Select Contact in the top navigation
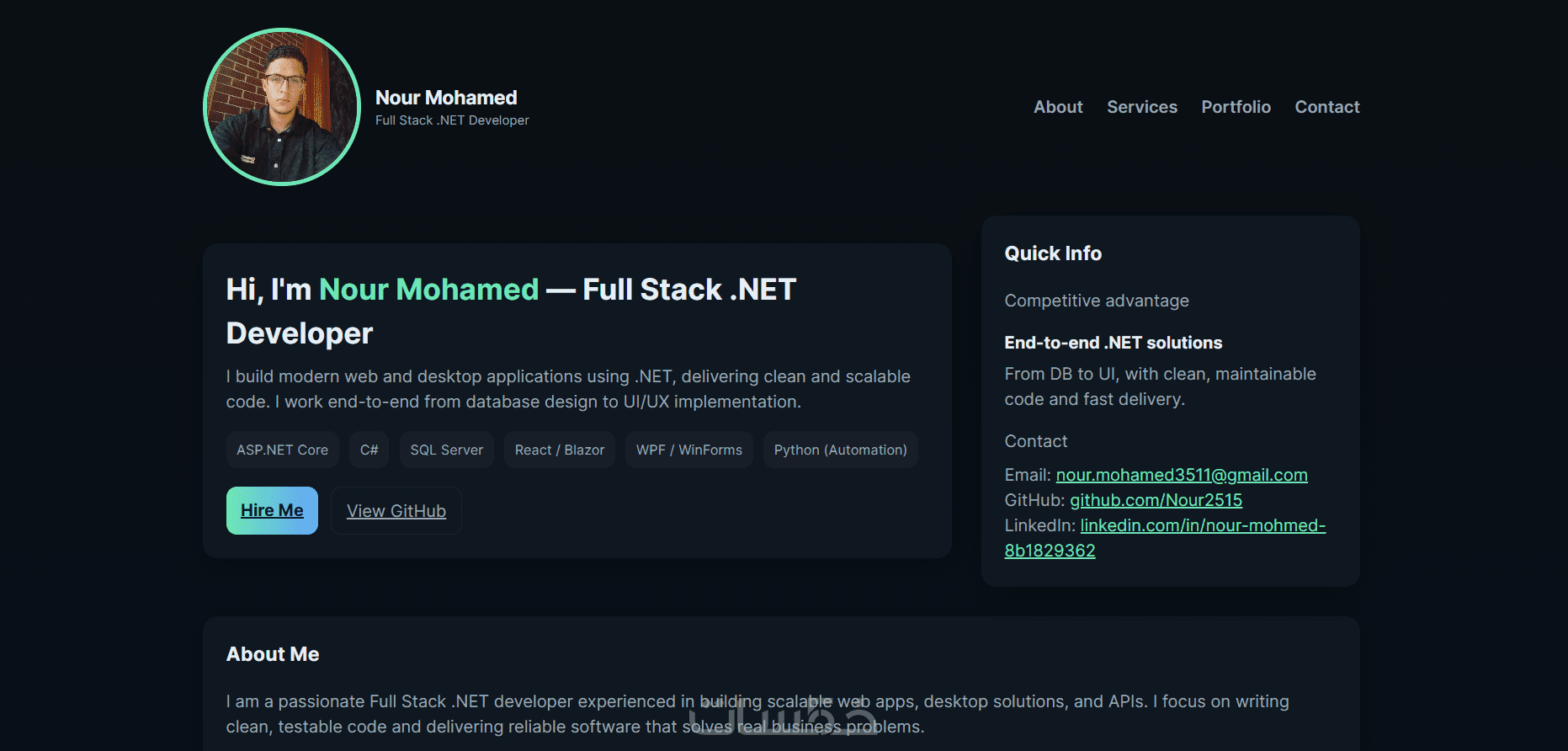The image size is (1568, 751). pos(1326,107)
